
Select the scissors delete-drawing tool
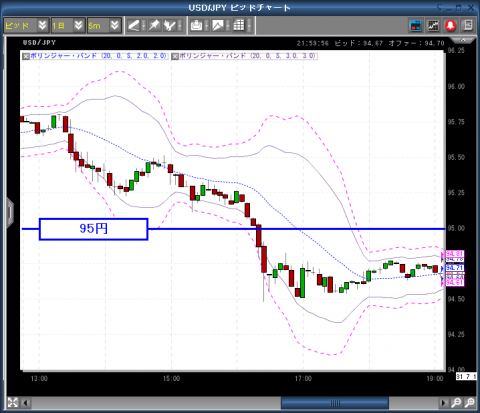click(x=169, y=25)
